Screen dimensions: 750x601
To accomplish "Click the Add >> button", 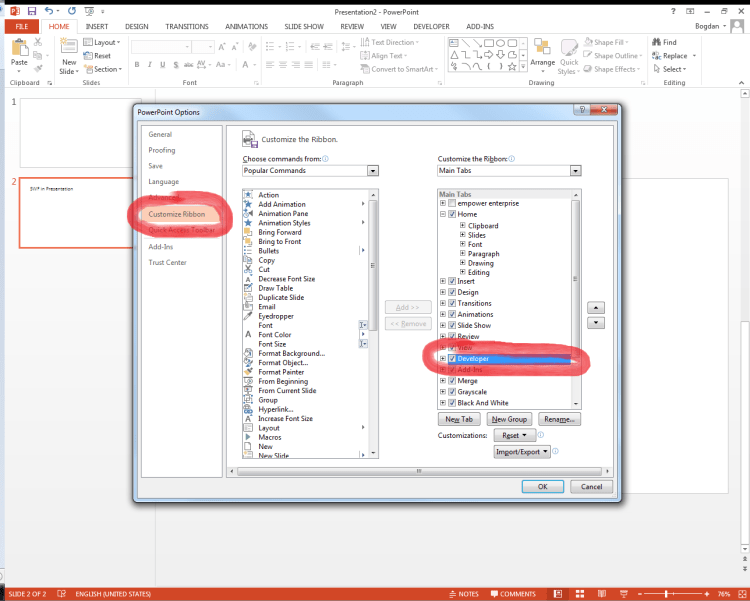I will 408,307.
